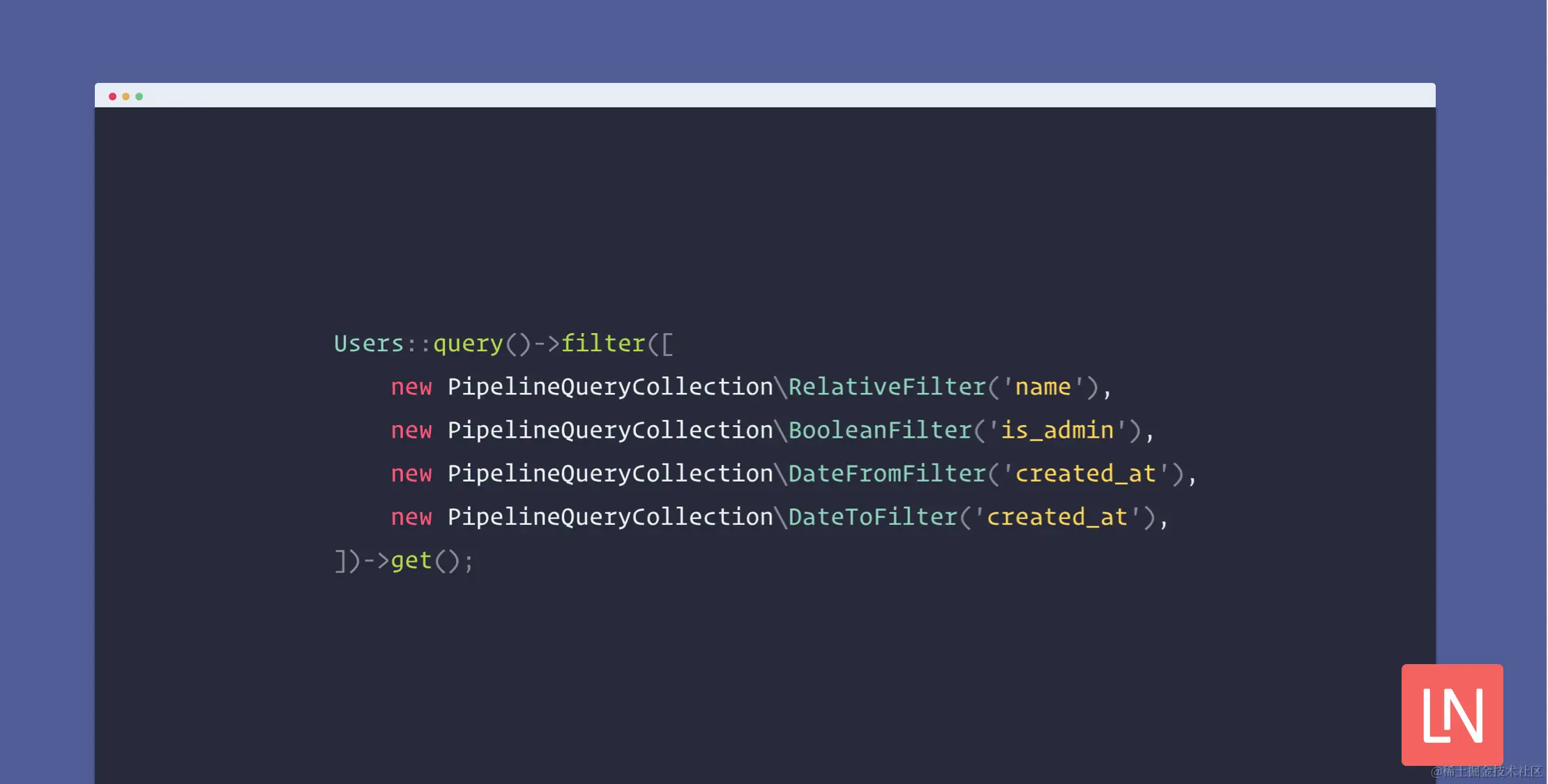Select the RelativeFilter class name
The width and height of the screenshot is (1548, 784).
[887, 387]
